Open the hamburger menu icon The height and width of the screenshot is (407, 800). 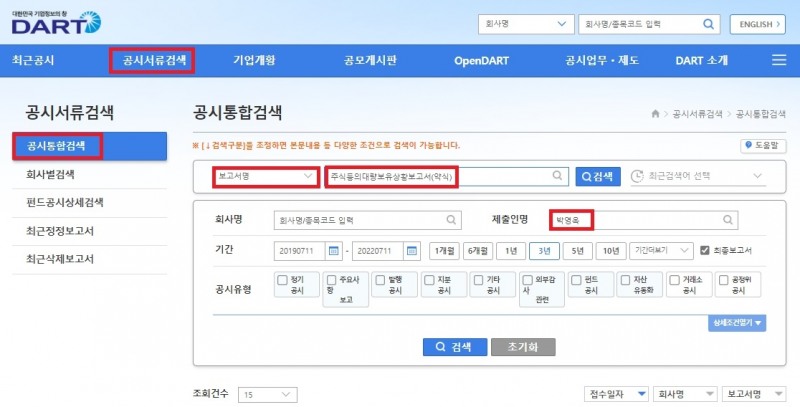(x=779, y=60)
